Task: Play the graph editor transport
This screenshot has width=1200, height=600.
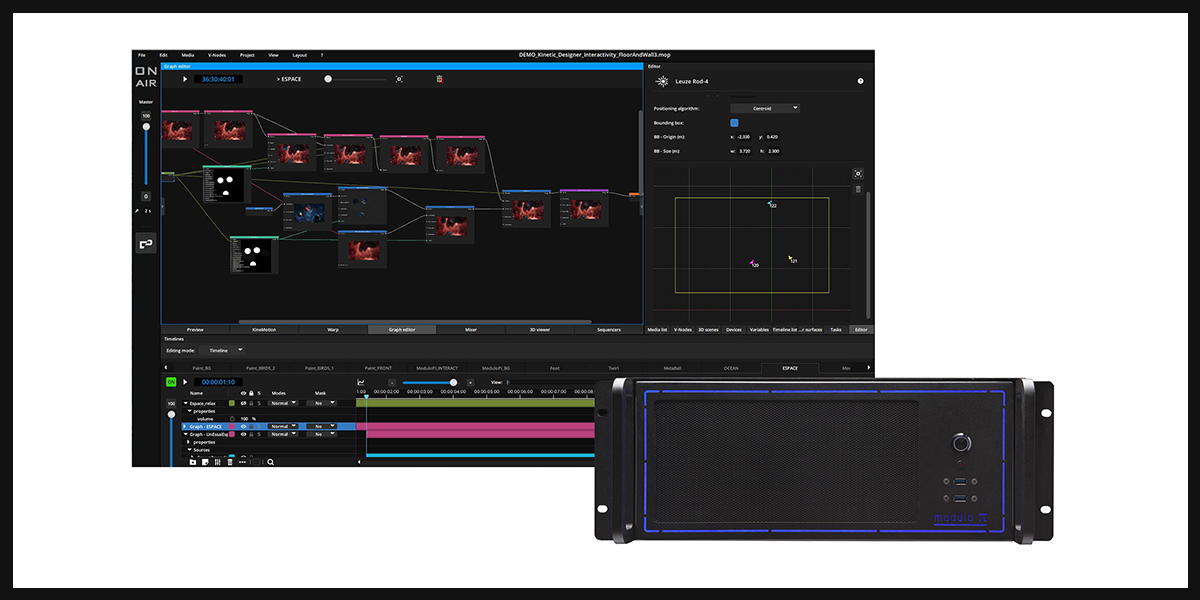Action: (x=184, y=78)
